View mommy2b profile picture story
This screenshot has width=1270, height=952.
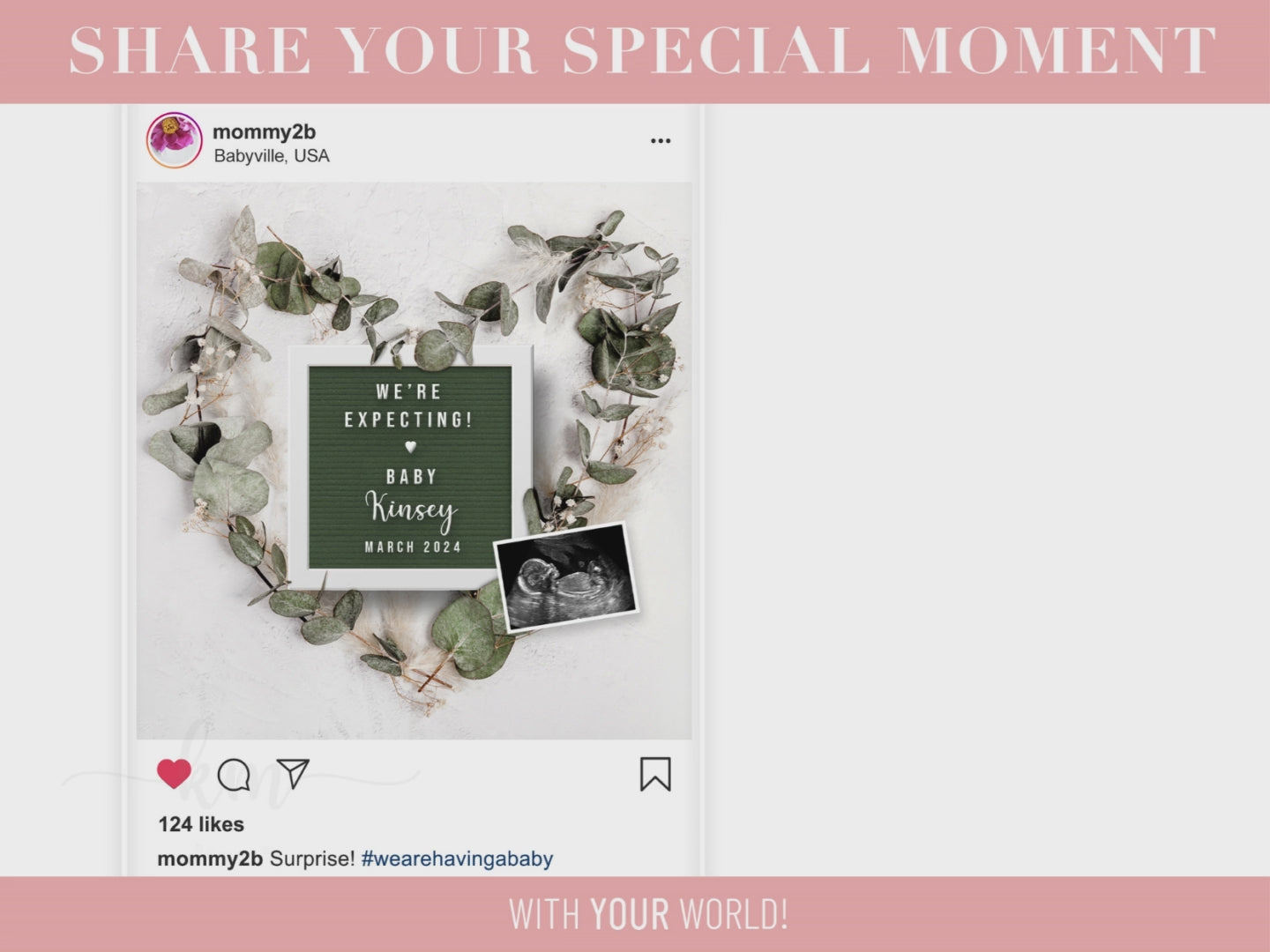(x=175, y=140)
